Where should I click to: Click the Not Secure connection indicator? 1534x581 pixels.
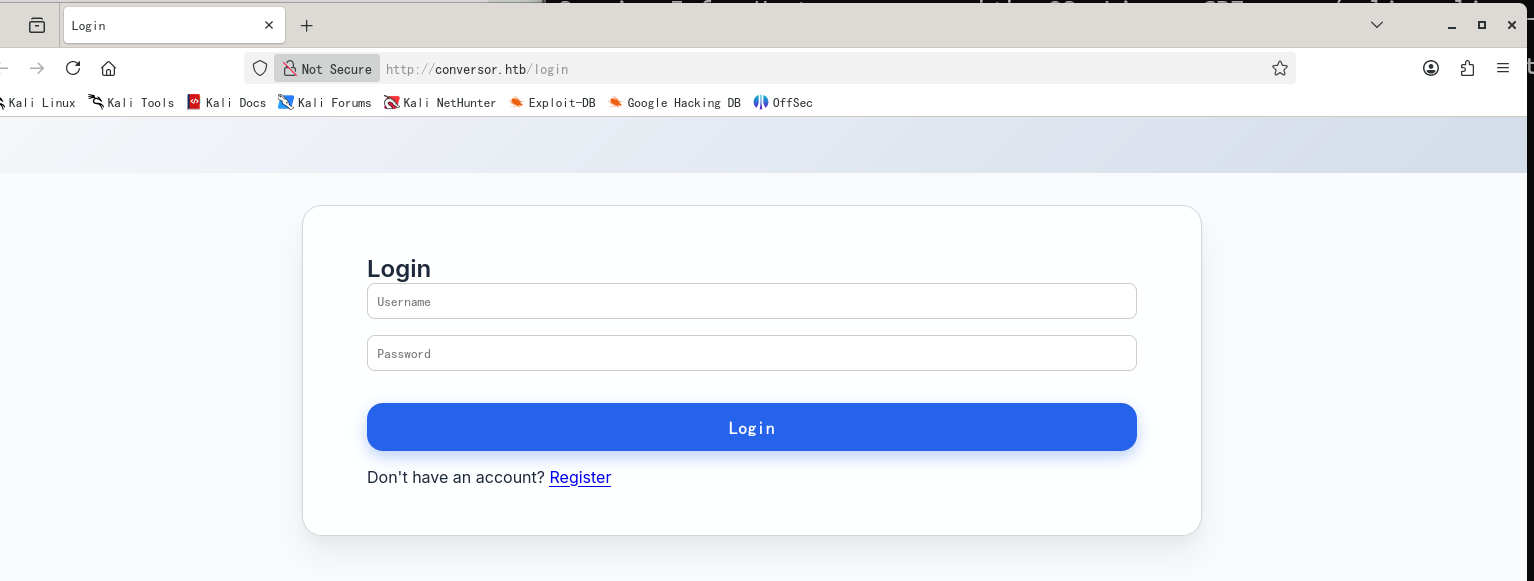pos(327,69)
